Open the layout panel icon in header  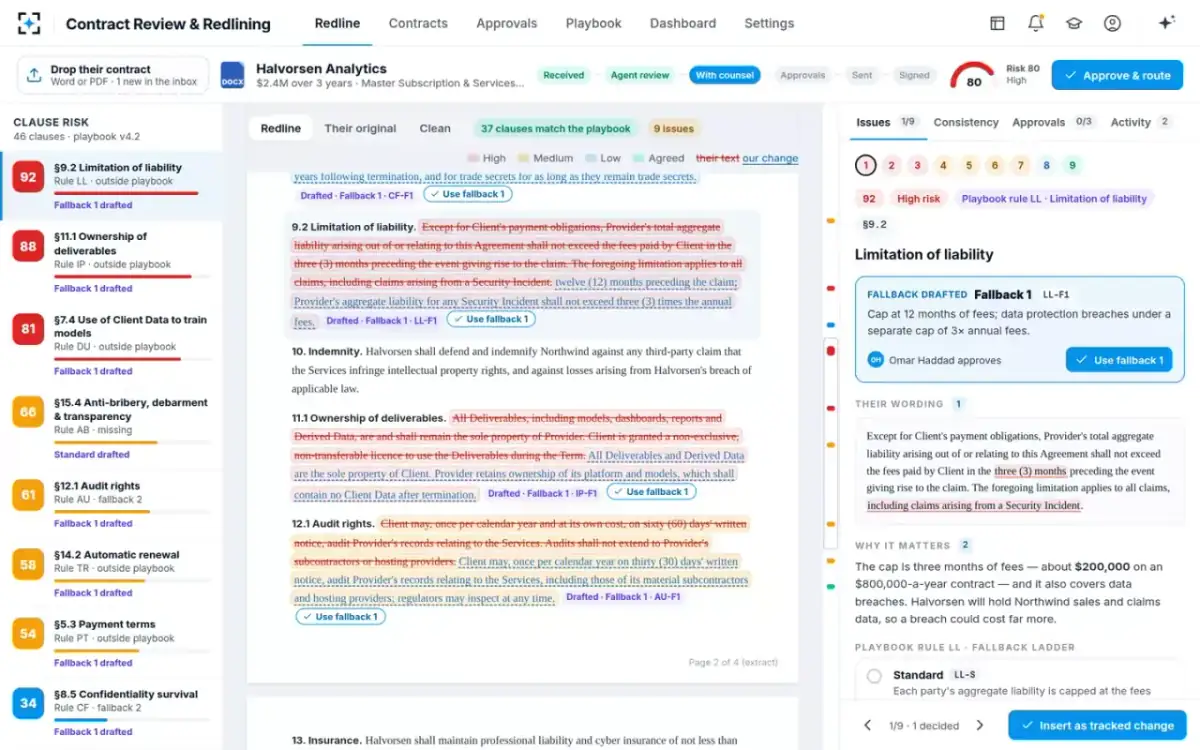[997, 23]
